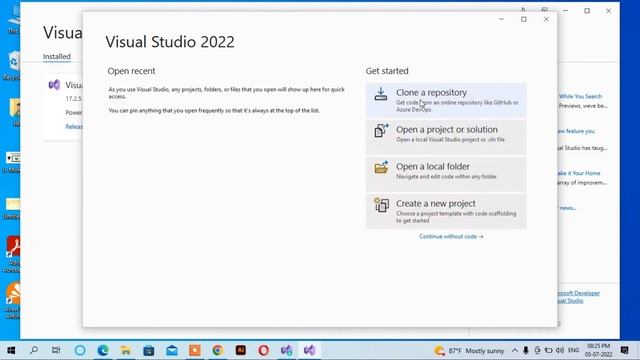Click the Create a new project icon
The width and height of the screenshot is (640, 360).
[381, 204]
